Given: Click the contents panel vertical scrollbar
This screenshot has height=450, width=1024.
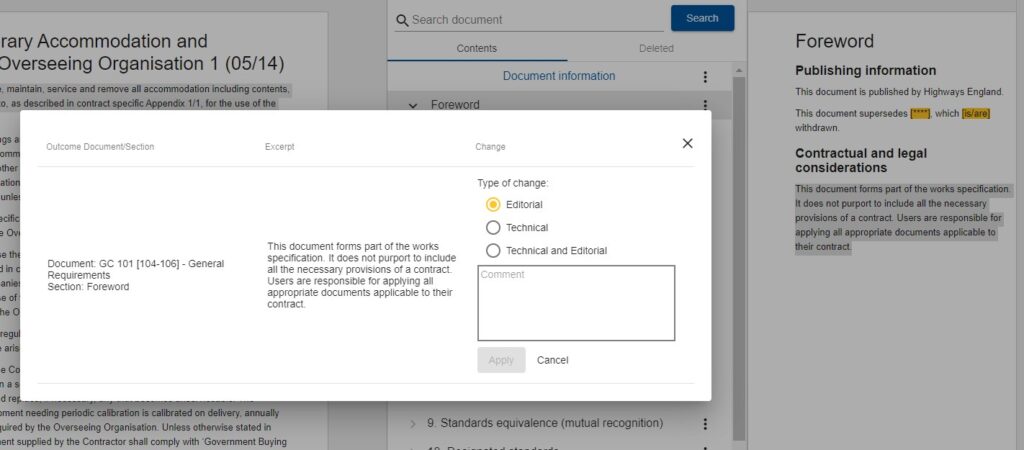Looking at the screenshot, I should coord(740,250).
